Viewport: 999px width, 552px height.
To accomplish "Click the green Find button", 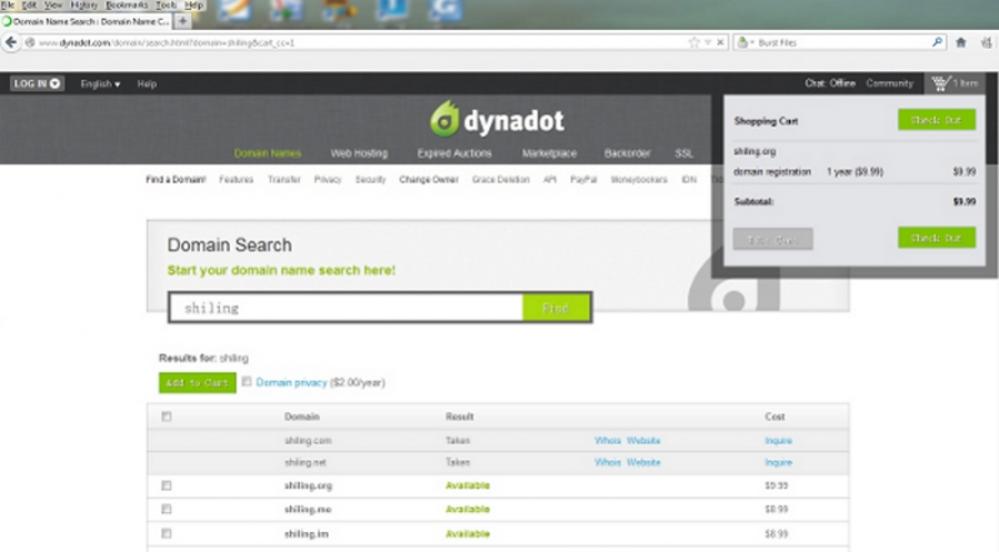I will pyautogui.click(x=556, y=308).
